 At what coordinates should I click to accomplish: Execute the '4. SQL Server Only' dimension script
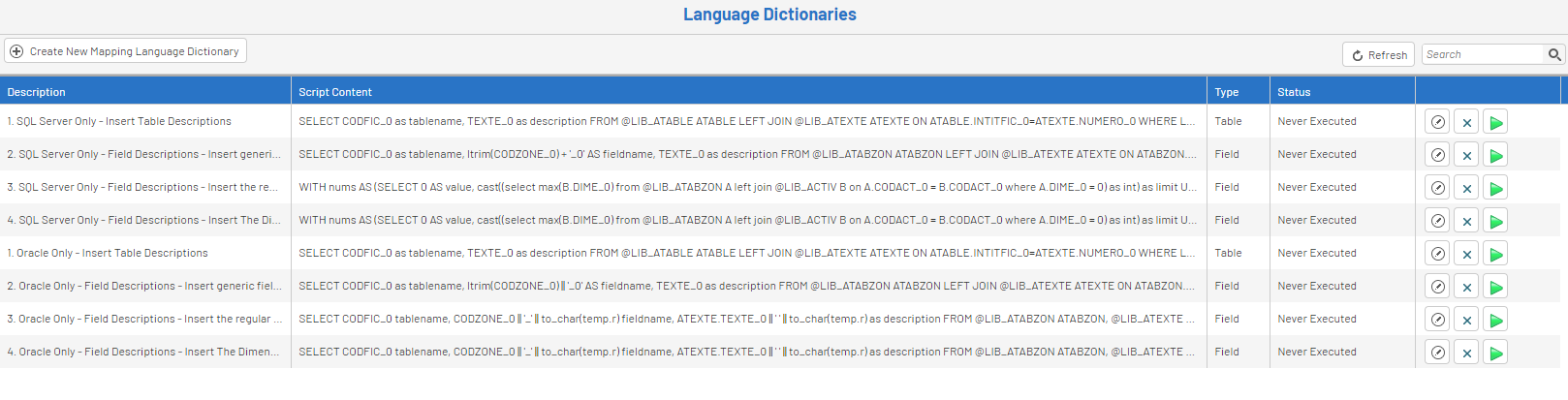pyautogui.click(x=1495, y=222)
